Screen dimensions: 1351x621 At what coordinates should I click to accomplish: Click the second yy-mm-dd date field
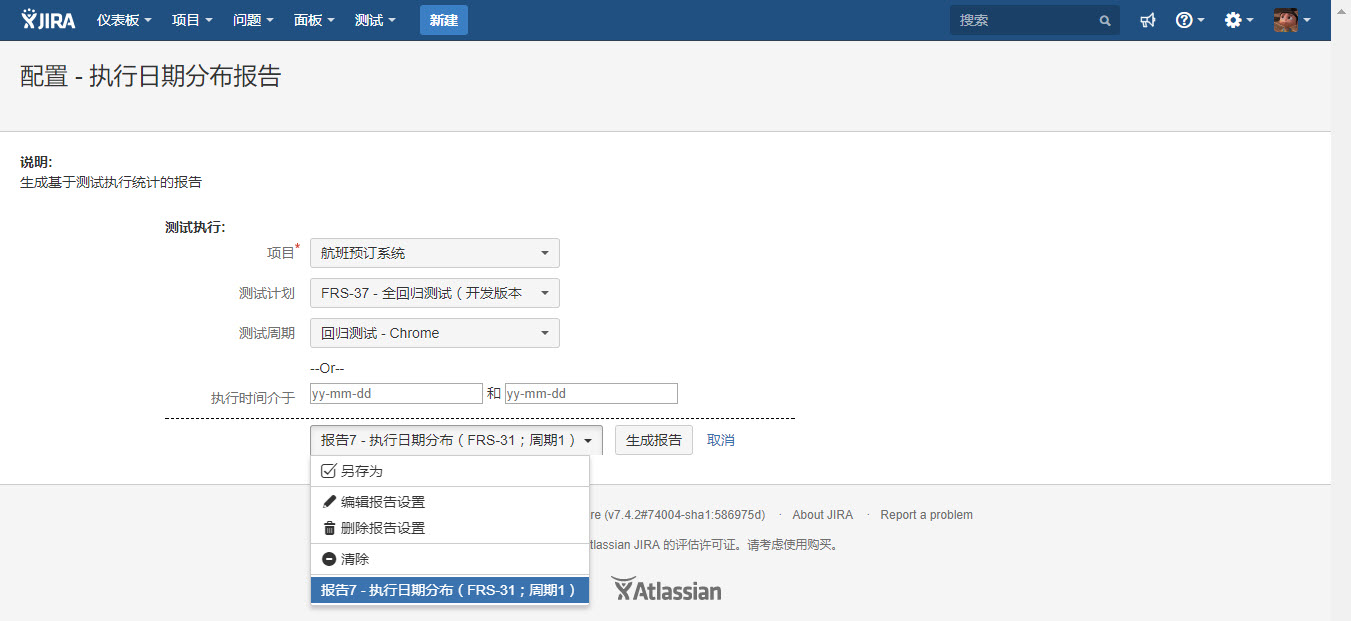591,394
